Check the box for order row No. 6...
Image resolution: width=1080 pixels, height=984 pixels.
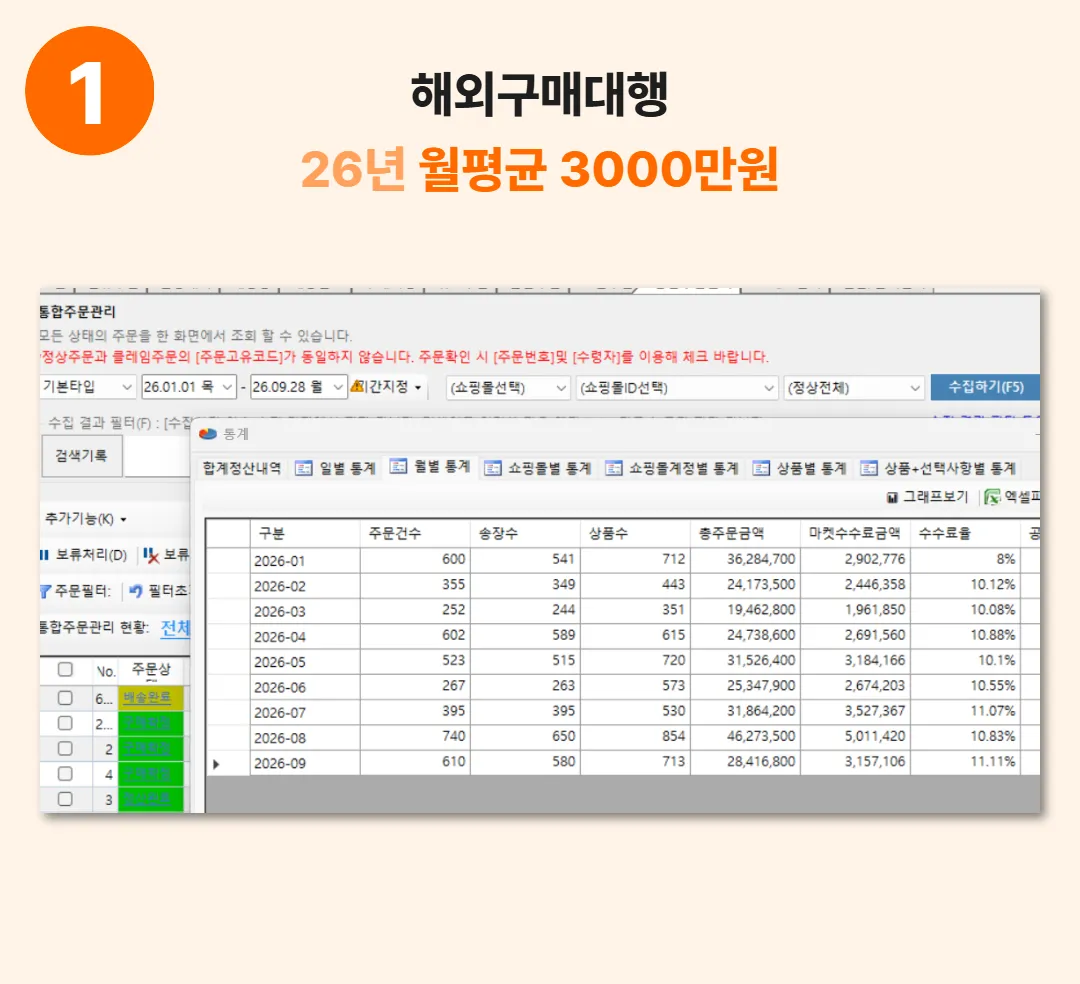pos(65,698)
